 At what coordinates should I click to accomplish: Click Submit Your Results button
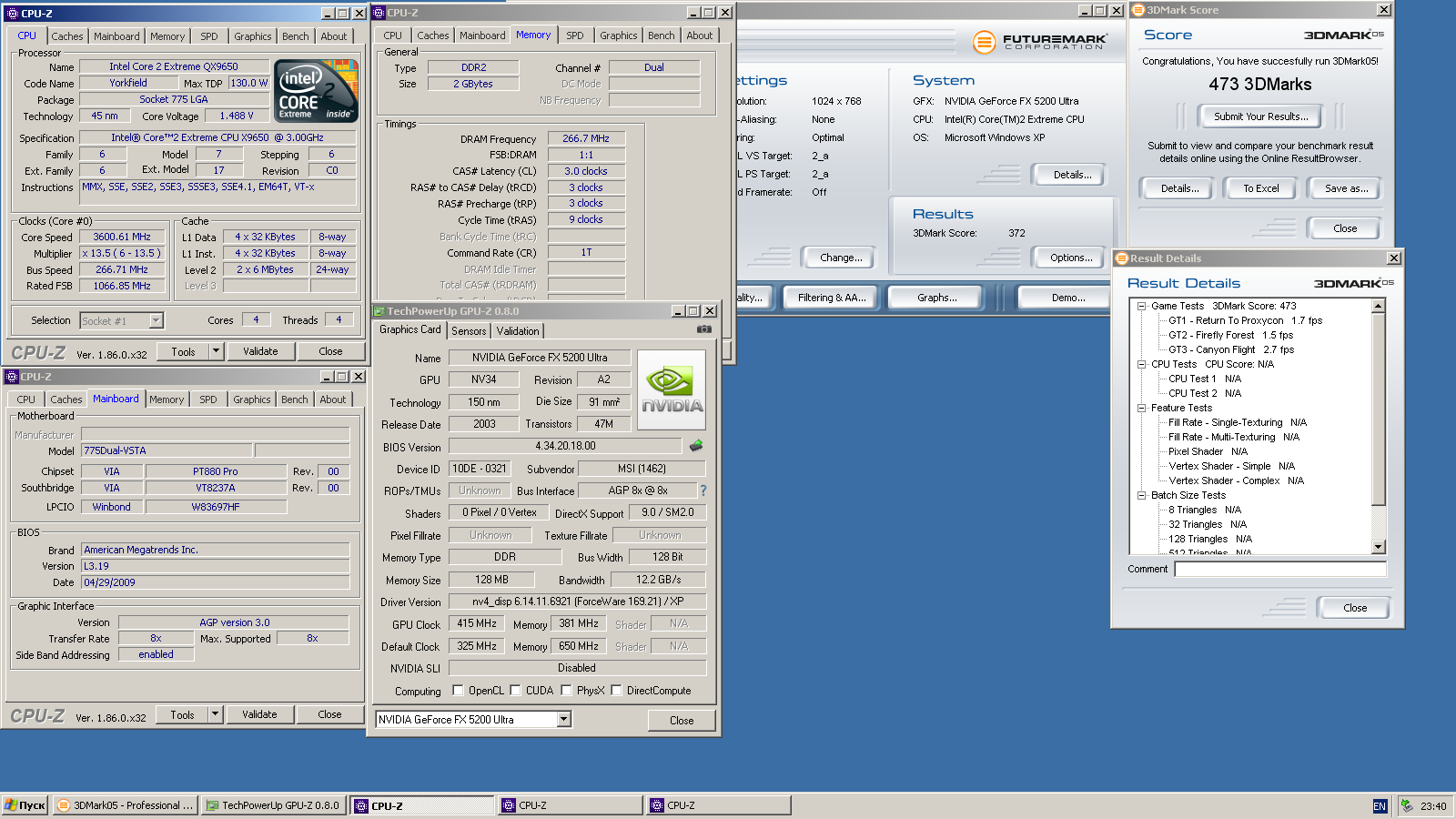click(1260, 116)
